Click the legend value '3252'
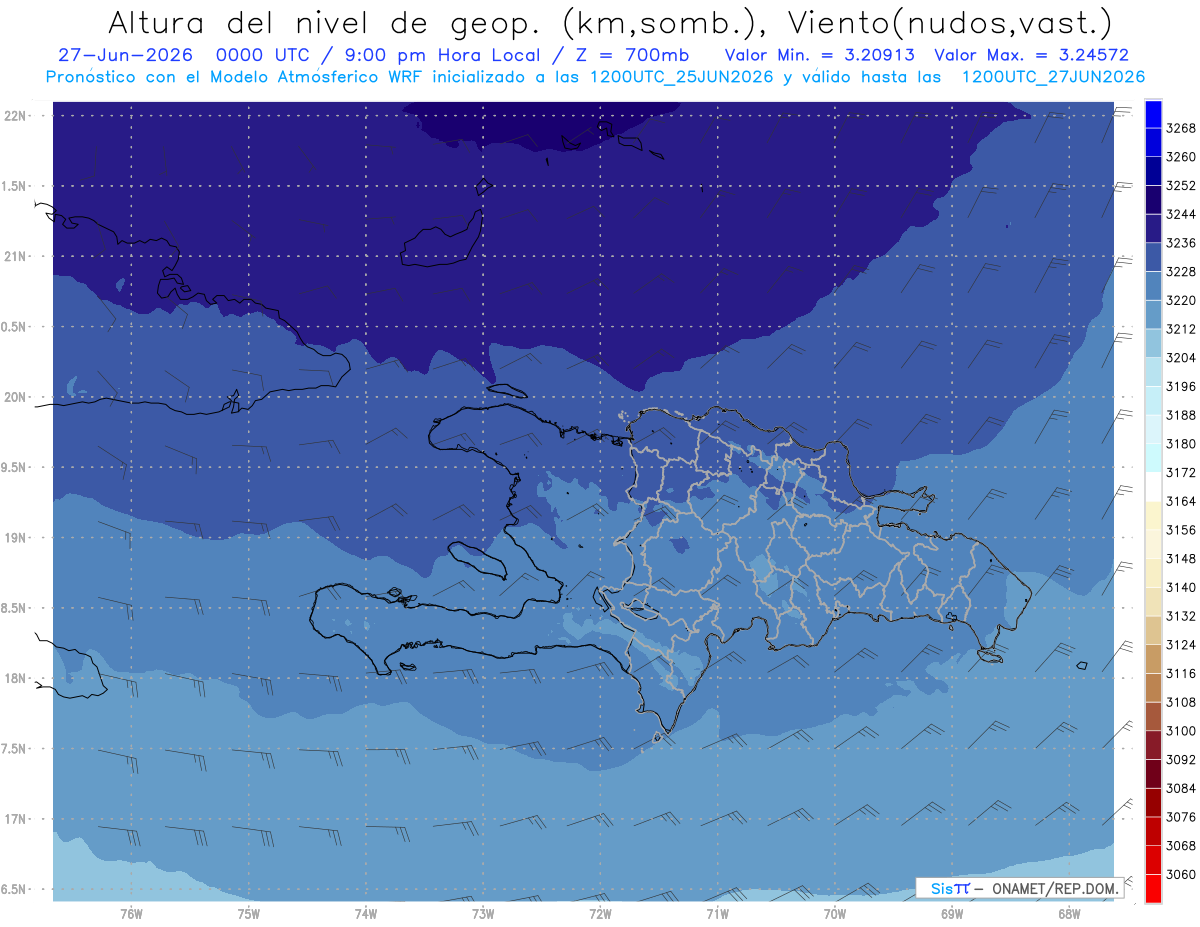Screen dimensions: 1200x927 (x=1181, y=186)
